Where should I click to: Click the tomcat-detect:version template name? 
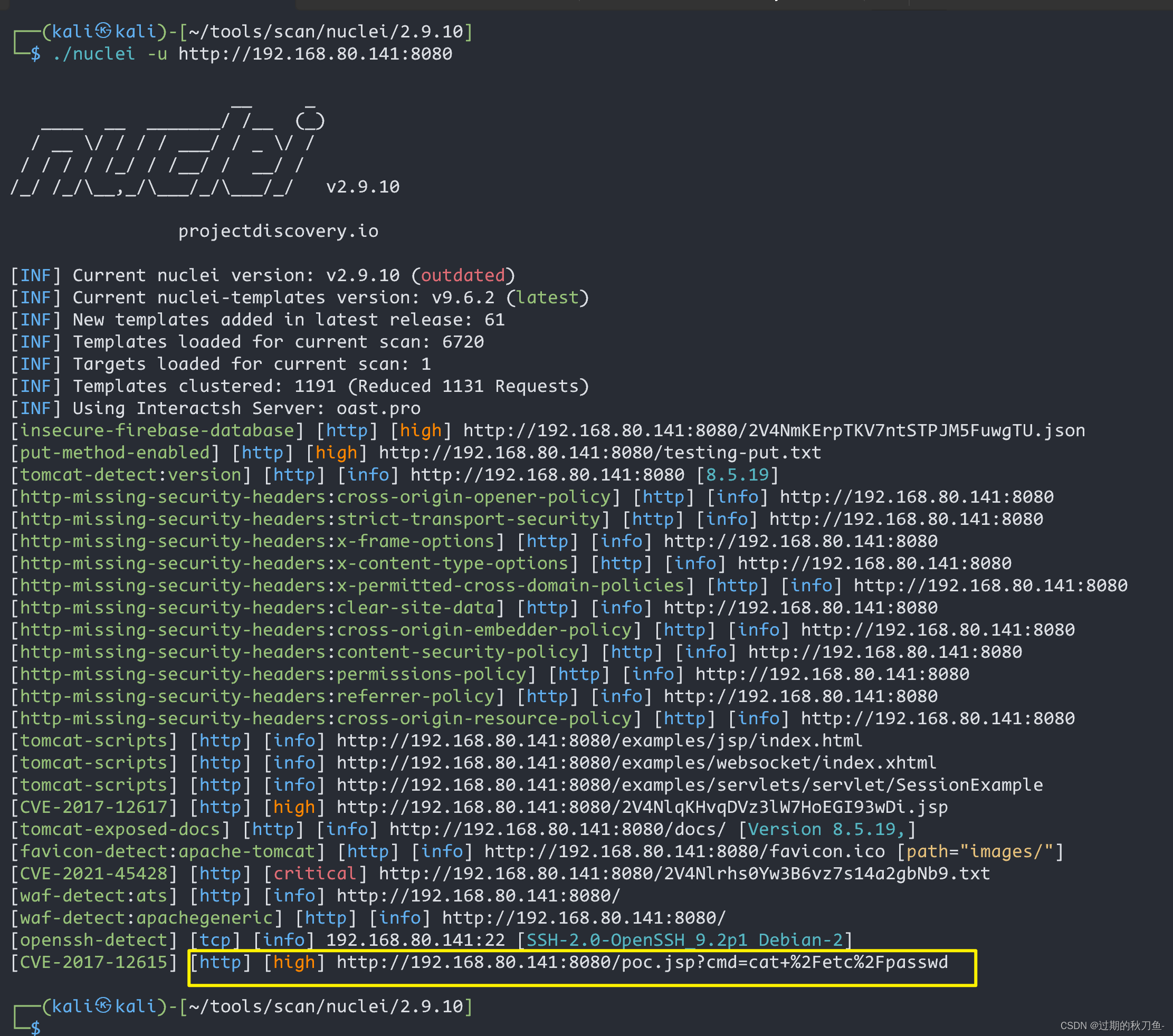[131, 475]
